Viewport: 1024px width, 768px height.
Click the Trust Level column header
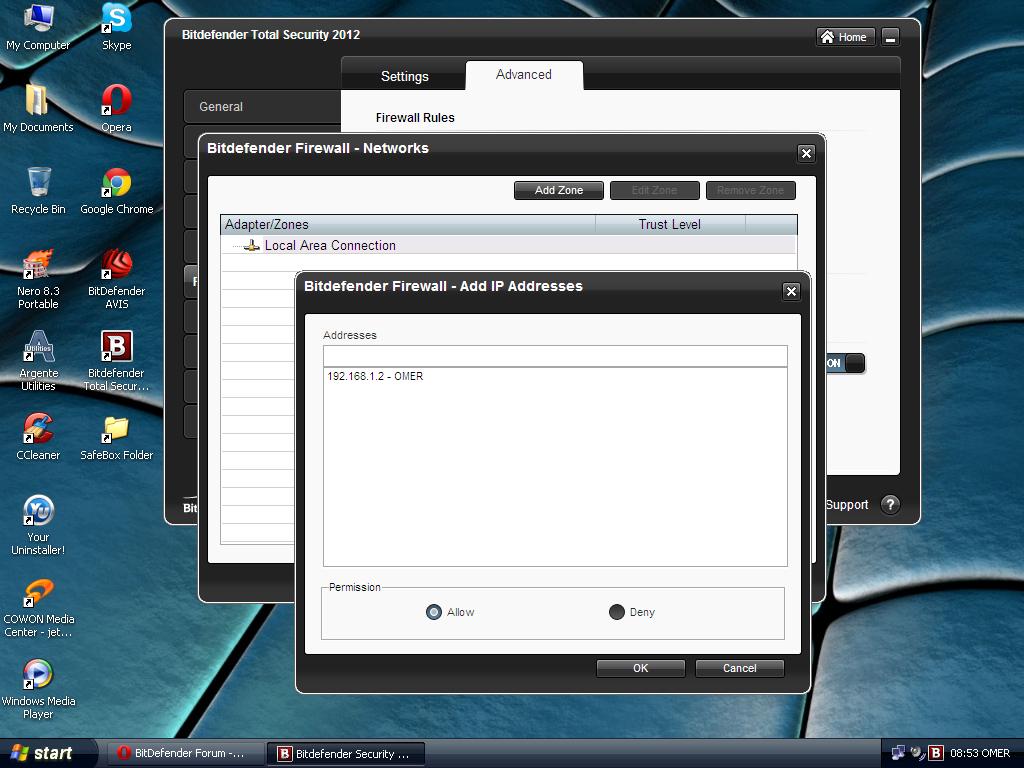tap(670, 225)
